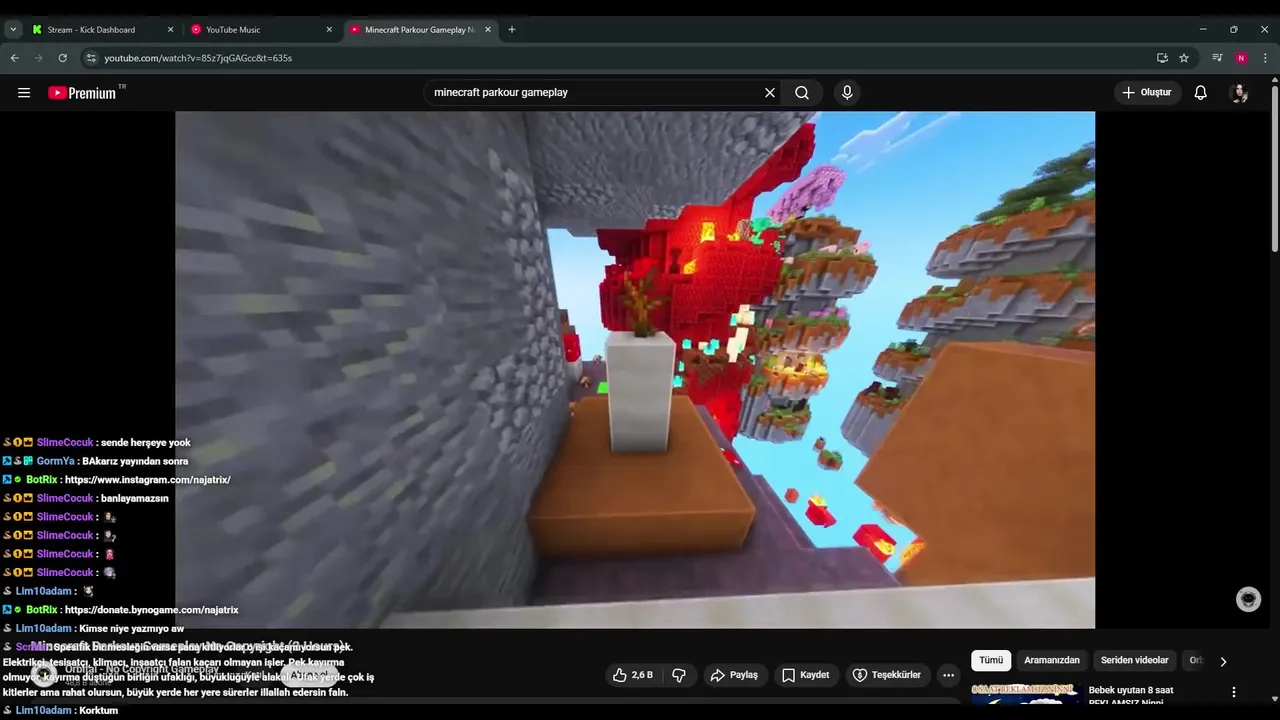Click 'sende herşeye yook' chat message

point(146,443)
